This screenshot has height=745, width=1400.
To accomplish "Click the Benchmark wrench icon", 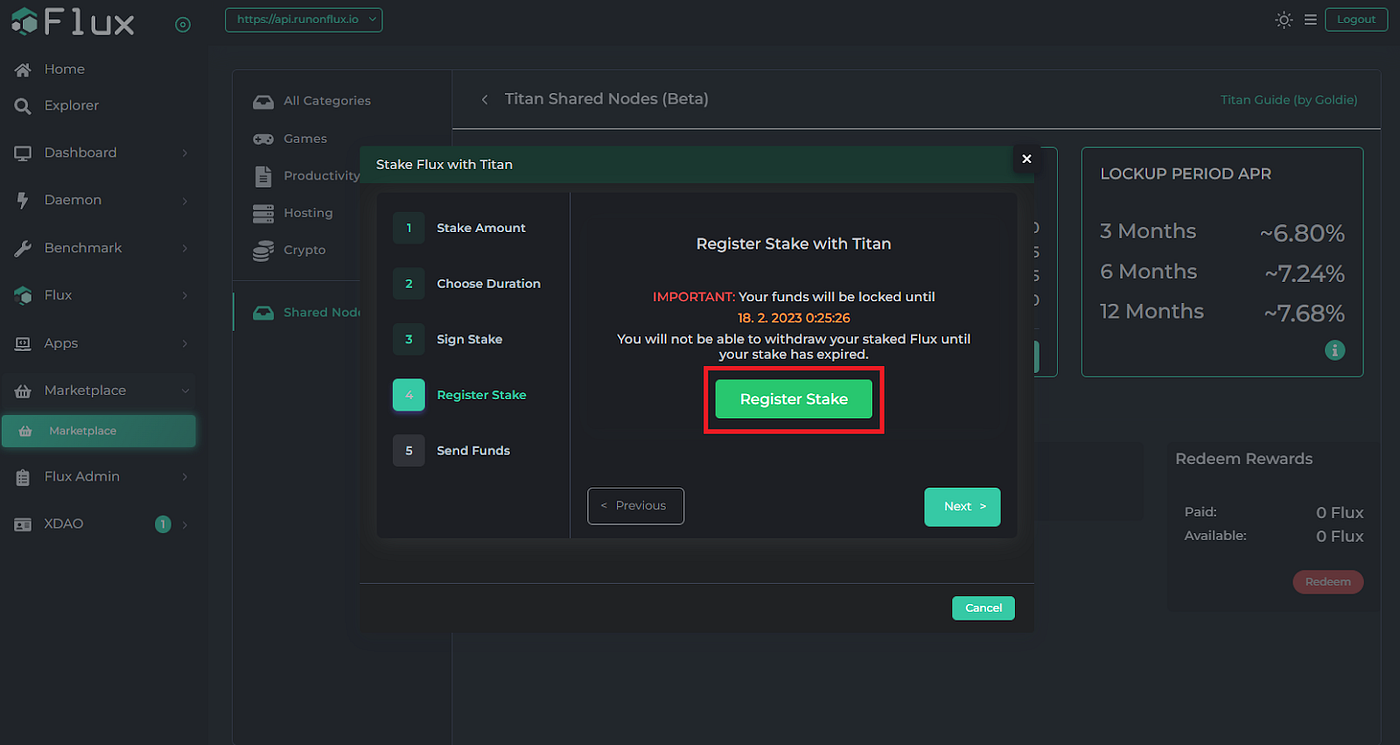I will tap(24, 247).
